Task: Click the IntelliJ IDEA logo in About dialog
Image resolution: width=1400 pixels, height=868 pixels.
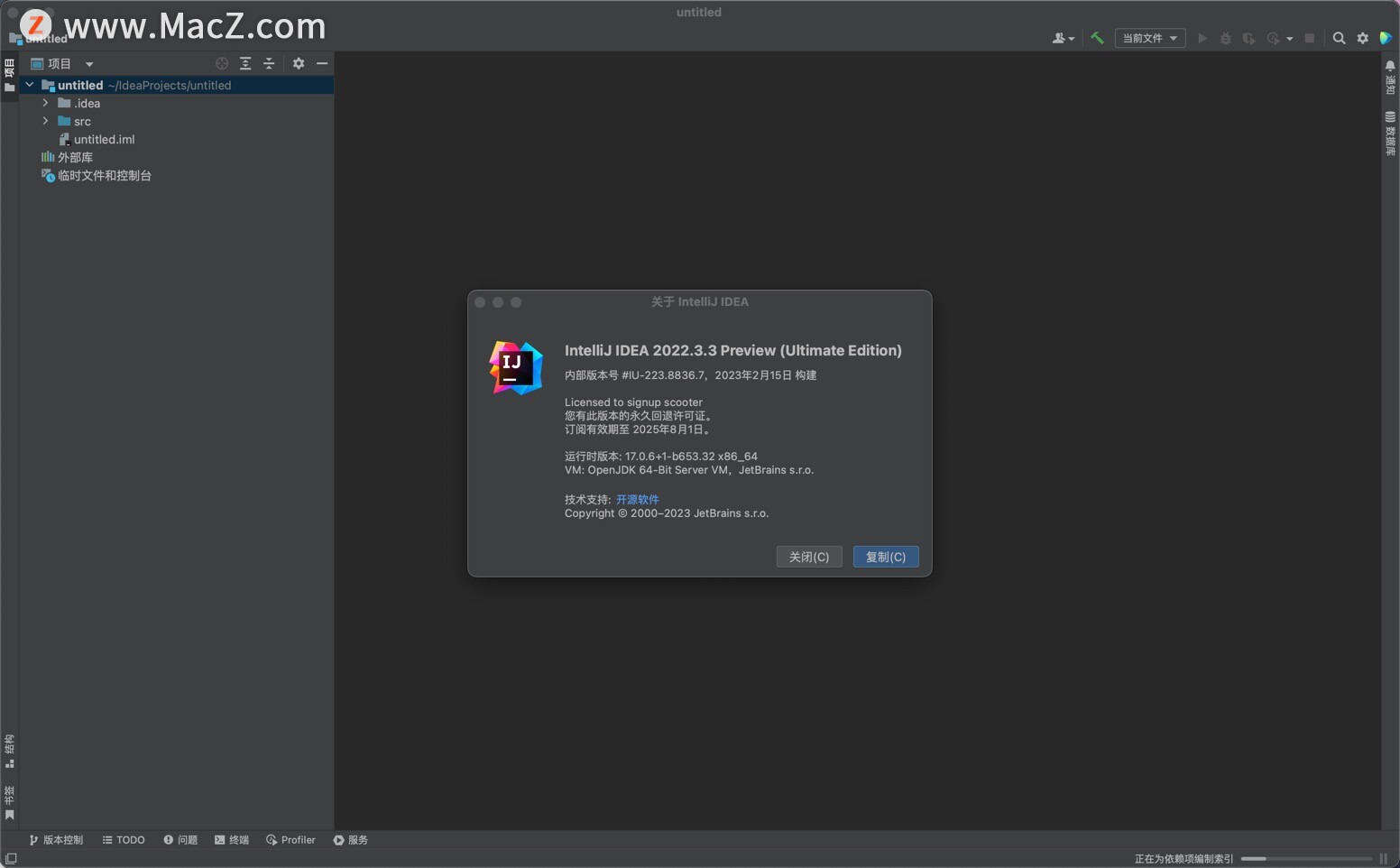Action: 516,367
